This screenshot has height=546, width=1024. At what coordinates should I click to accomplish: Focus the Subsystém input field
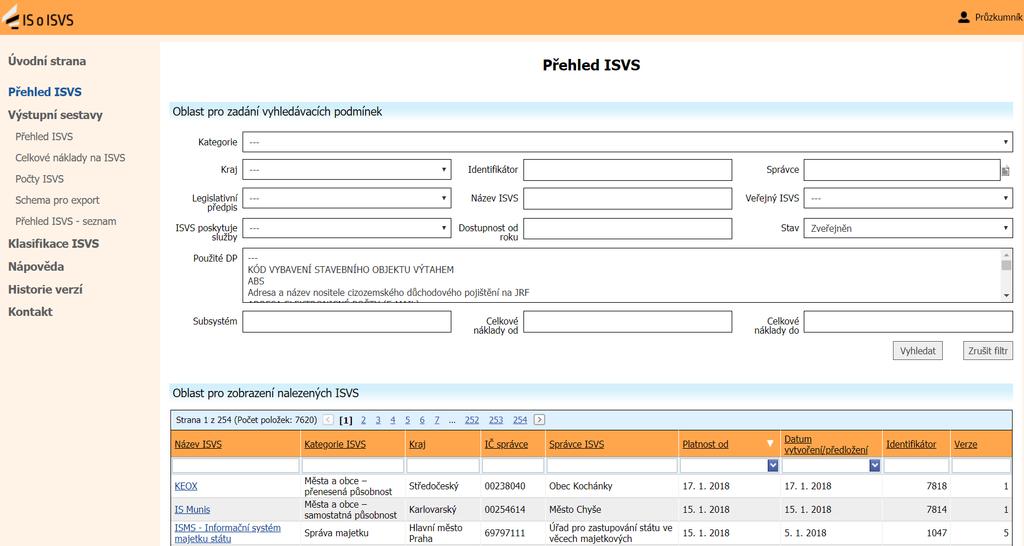click(x=347, y=321)
